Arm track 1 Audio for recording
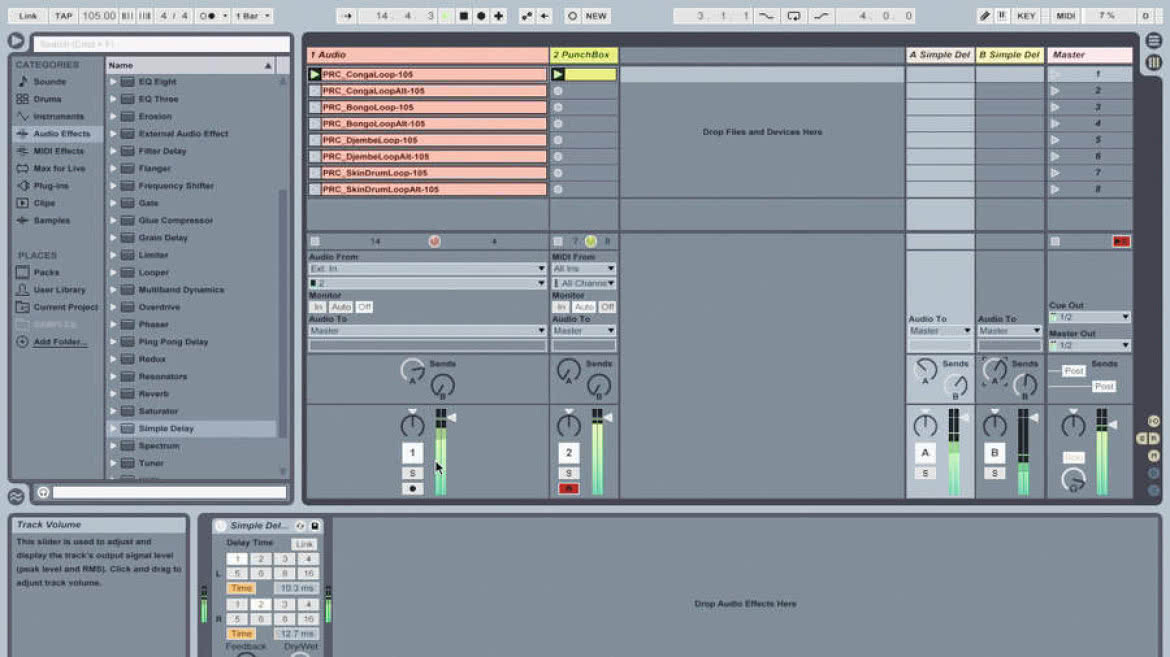The image size is (1170, 657). (x=412, y=489)
